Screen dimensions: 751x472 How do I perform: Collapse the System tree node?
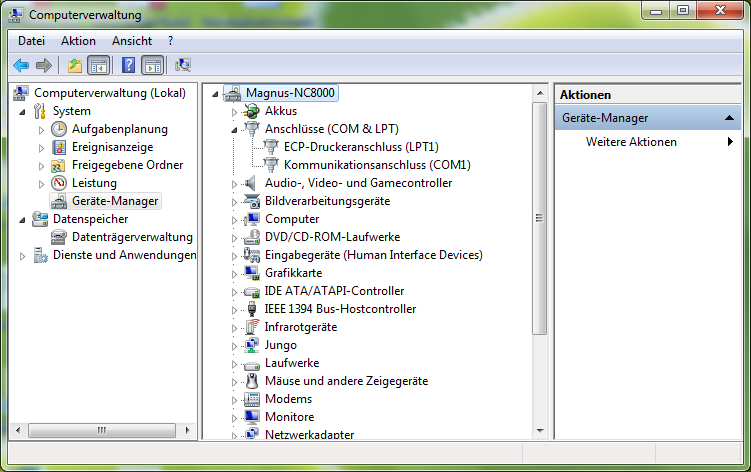click(23, 112)
